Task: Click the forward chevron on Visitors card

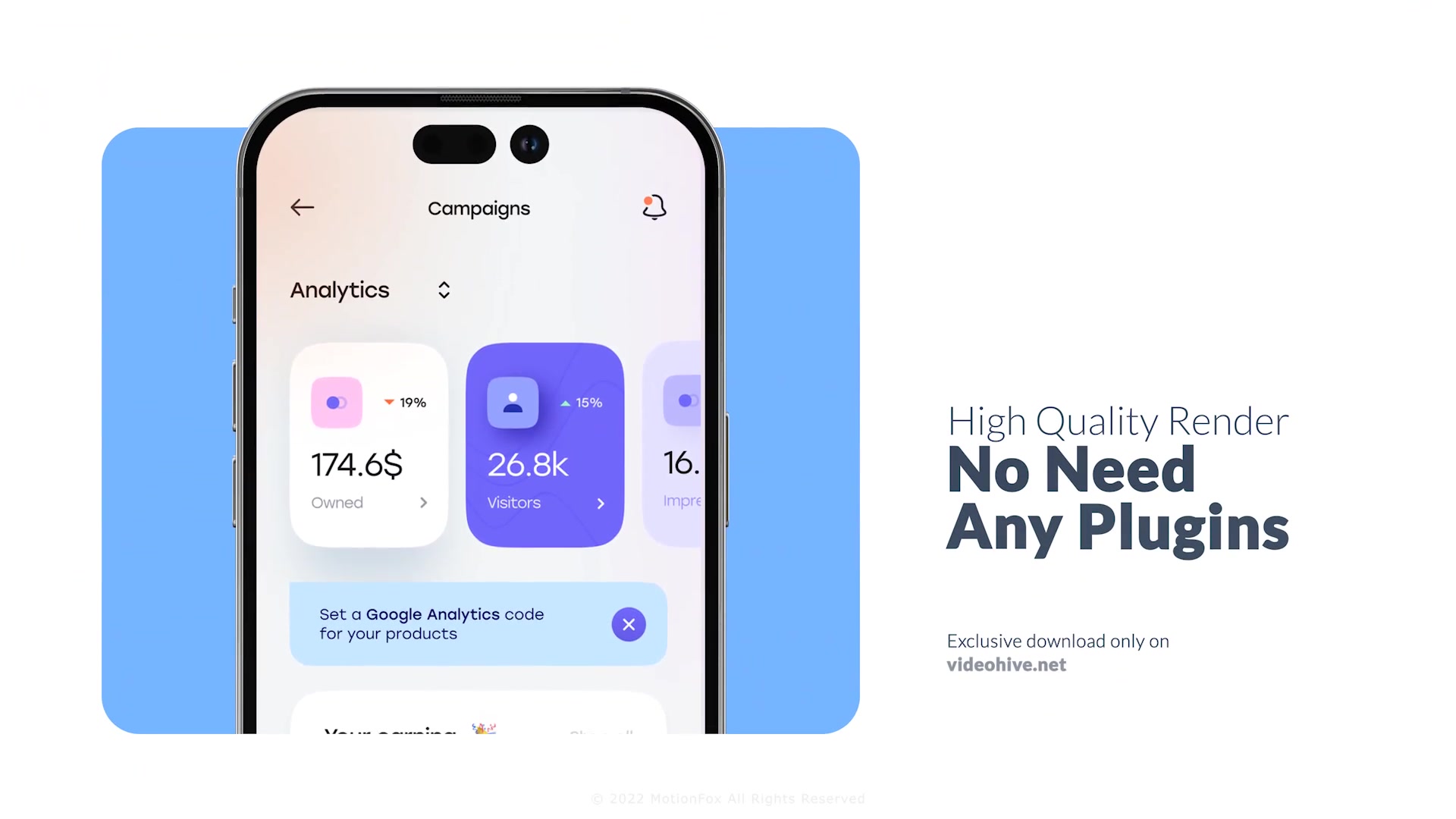Action: [601, 503]
